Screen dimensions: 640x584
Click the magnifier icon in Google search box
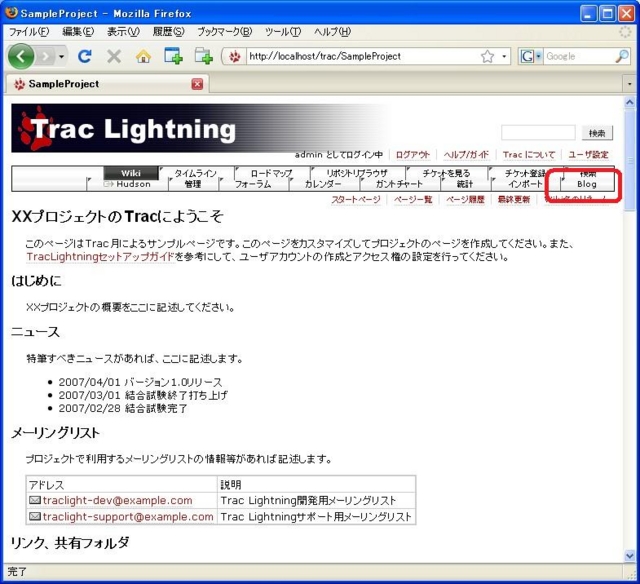pos(622,56)
